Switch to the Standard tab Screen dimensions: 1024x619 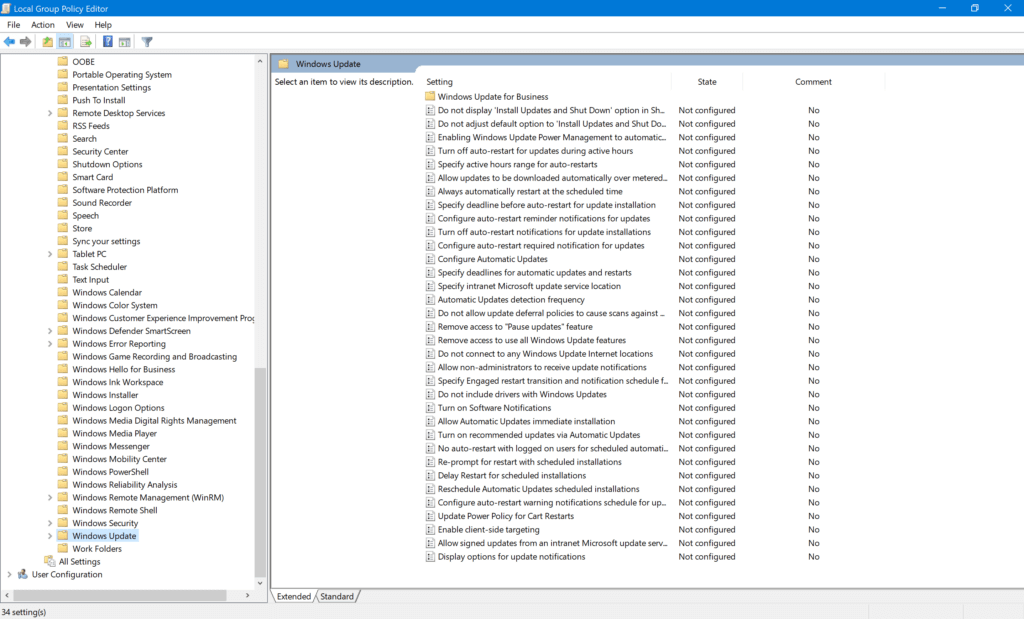pyautogui.click(x=337, y=596)
